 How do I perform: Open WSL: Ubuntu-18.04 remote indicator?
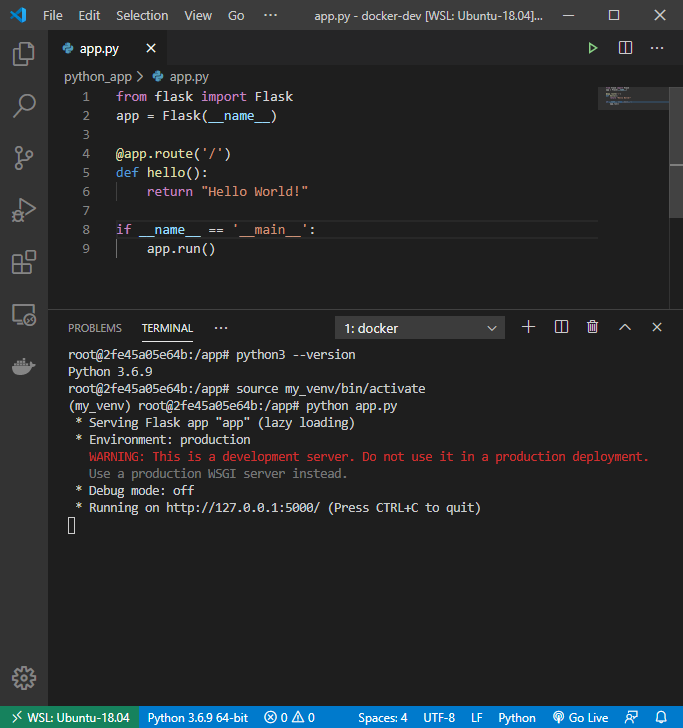click(70, 717)
